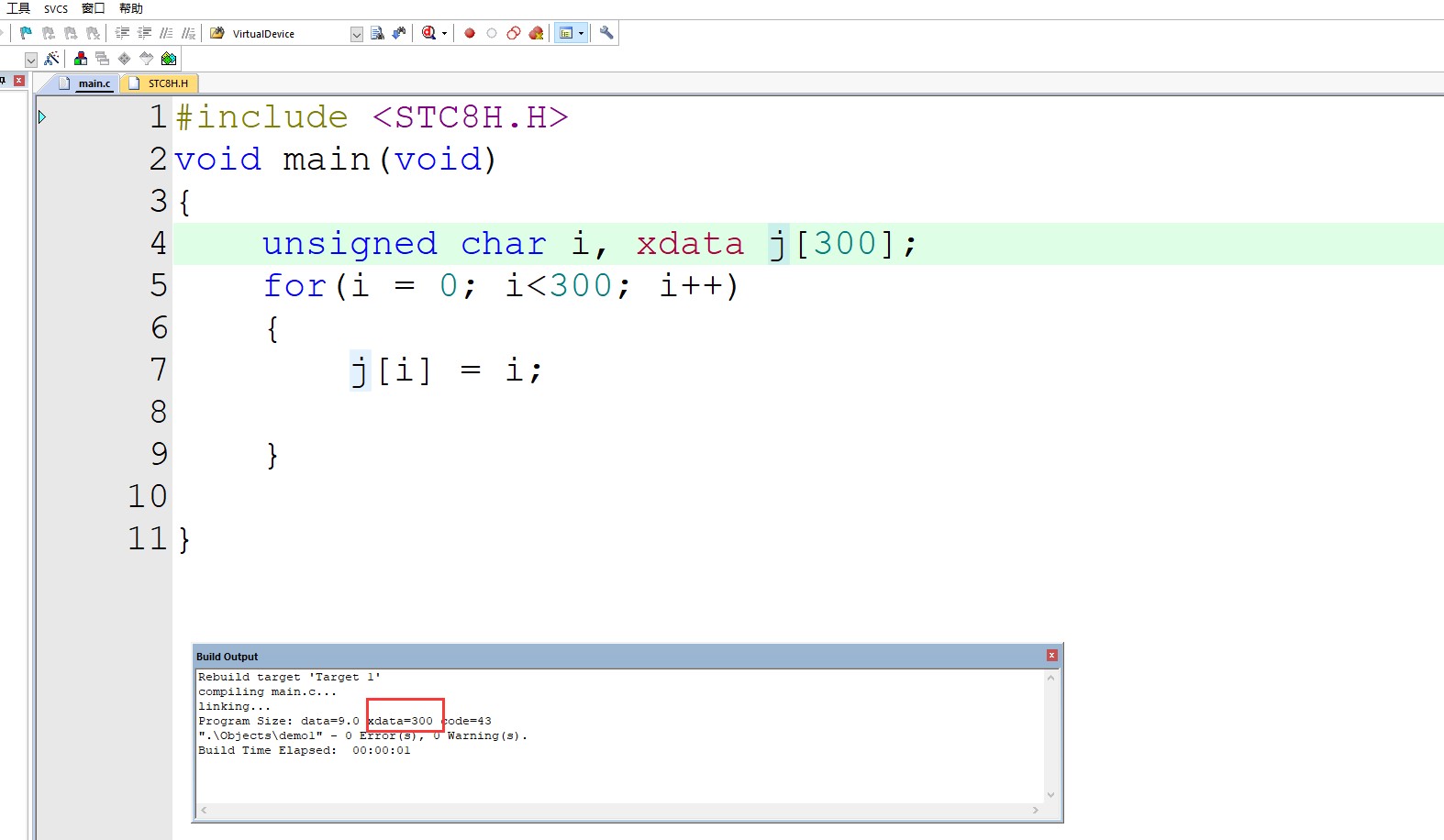Viewport: 1444px width, 840px height.
Task: Click the Comment selection icon
Action: 166,33
